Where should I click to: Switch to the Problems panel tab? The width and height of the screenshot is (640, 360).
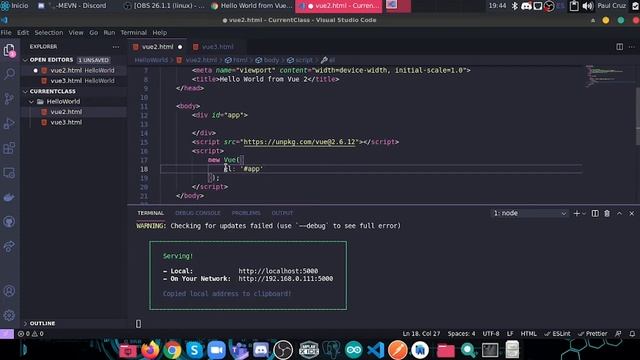(x=246, y=213)
